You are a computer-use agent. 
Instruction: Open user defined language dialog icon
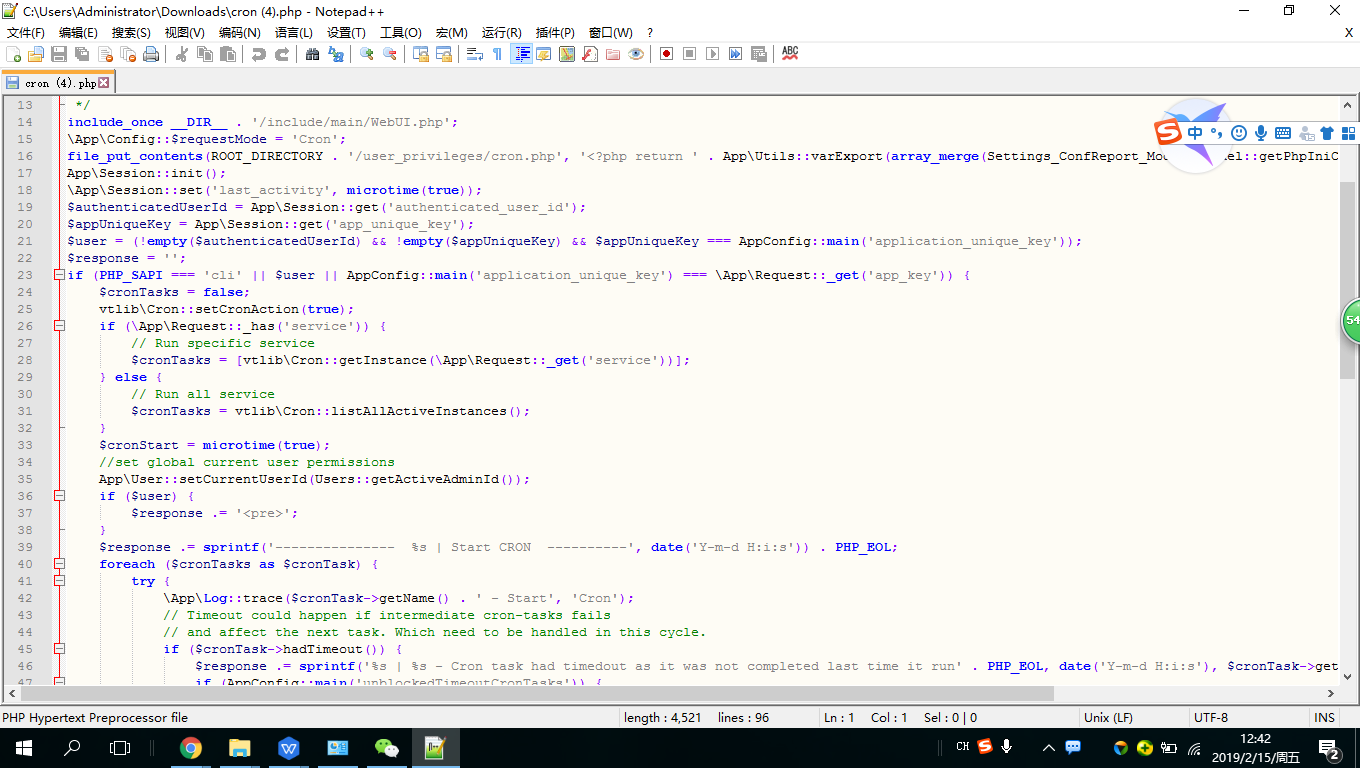(x=543, y=54)
